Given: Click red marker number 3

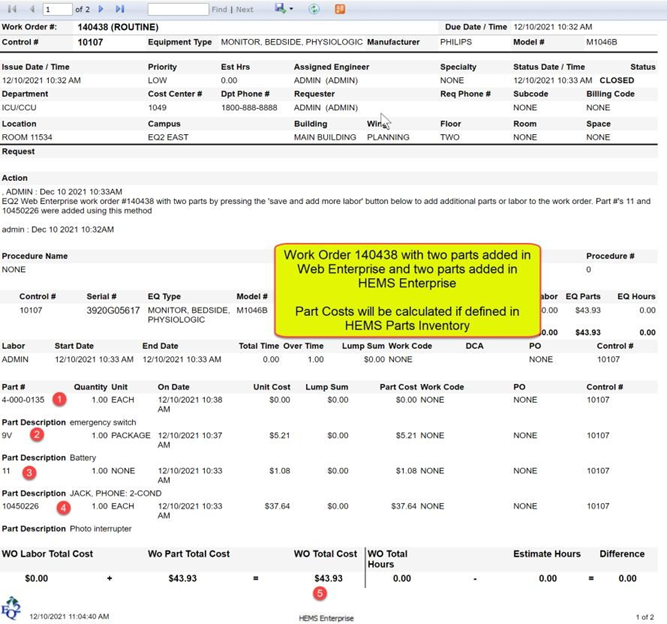Looking at the screenshot, I should pyautogui.click(x=29, y=471).
